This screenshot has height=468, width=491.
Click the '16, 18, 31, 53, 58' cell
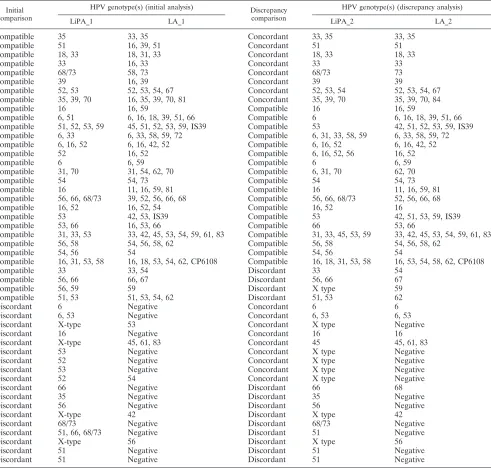pyautogui.click(x=341, y=262)
